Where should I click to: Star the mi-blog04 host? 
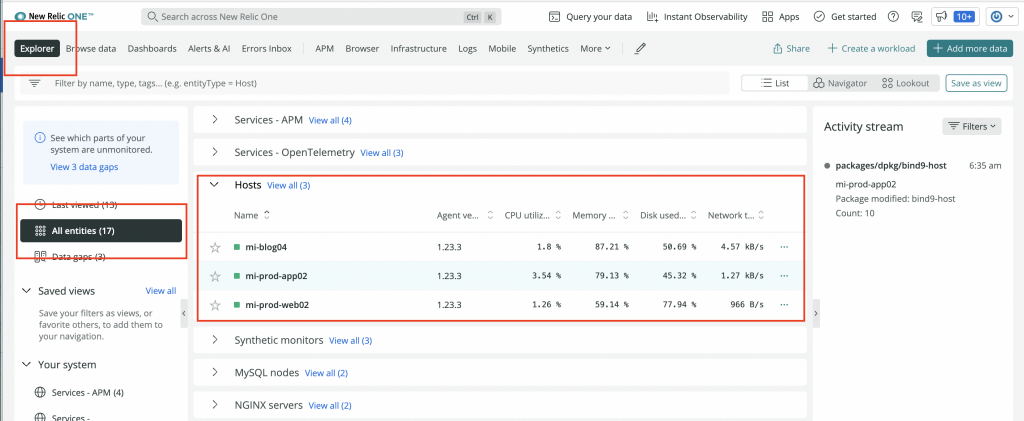[x=216, y=247]
